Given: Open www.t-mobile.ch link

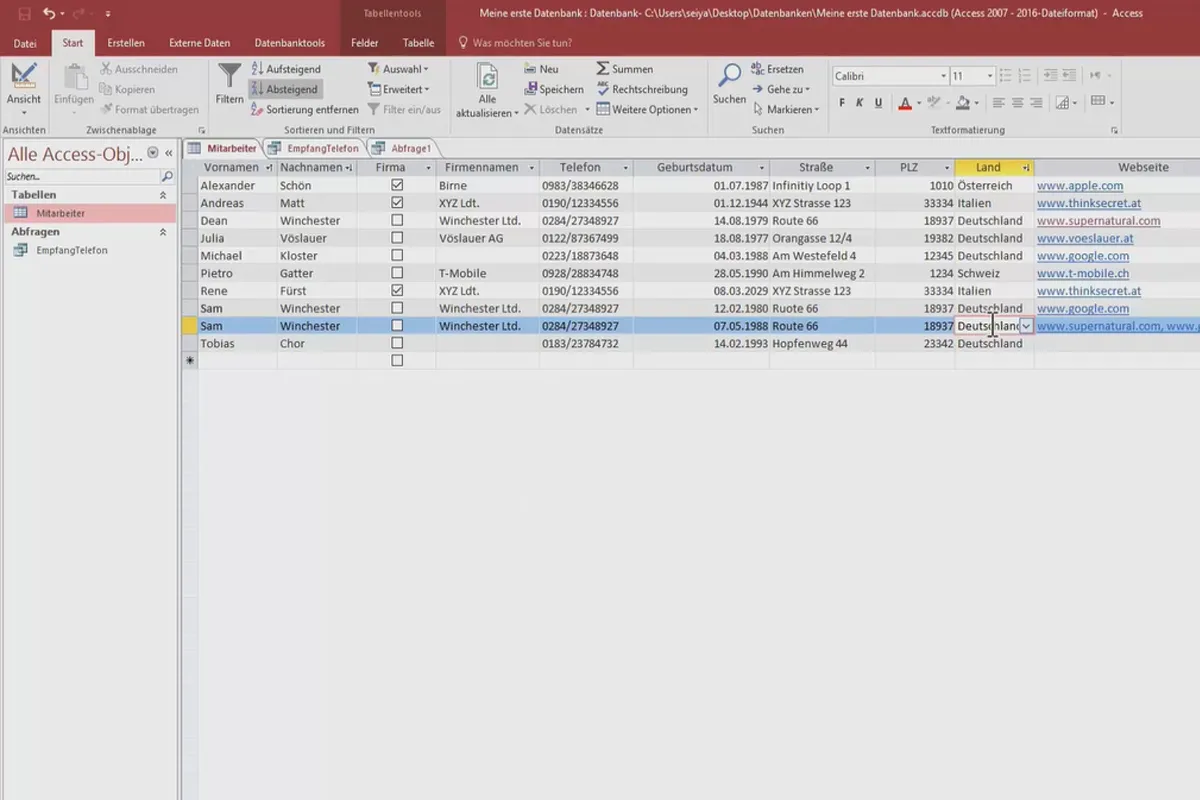Looking at the screenshot, I should (1083, 274).
